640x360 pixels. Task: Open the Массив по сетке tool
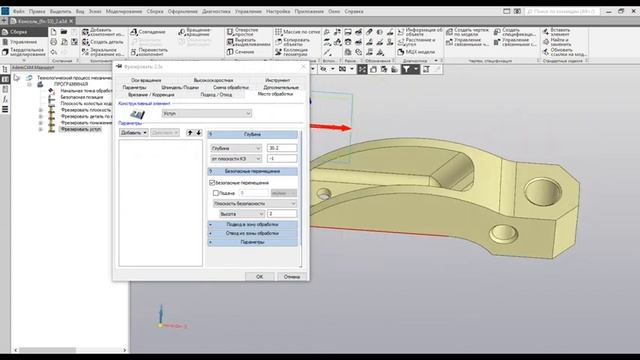click(x=298, y=32)
